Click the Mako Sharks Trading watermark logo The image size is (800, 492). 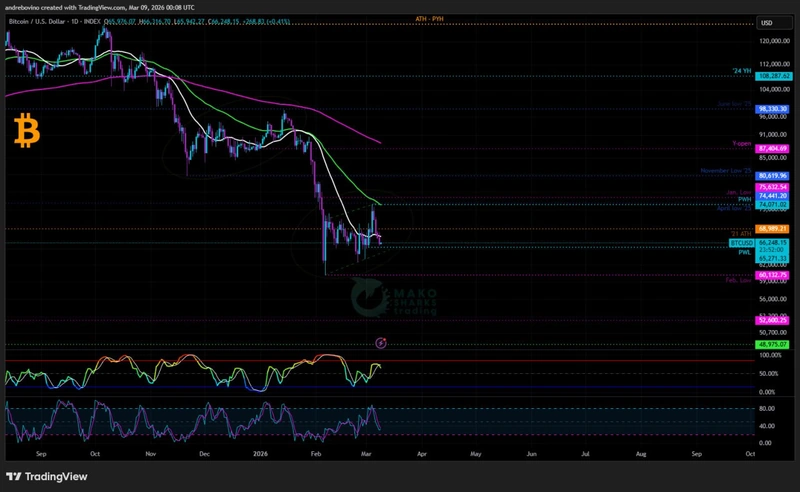coord(394,298)
